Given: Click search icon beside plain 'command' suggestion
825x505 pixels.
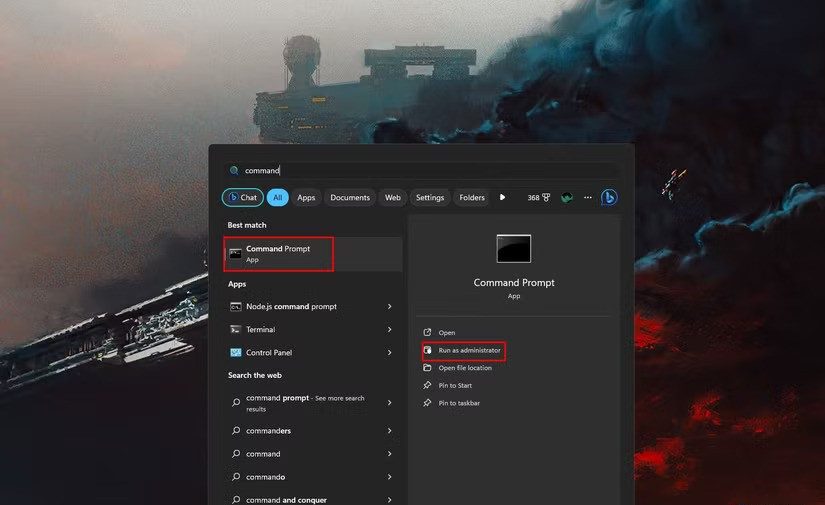Looking at the screenshot, I should click(236, 453).
